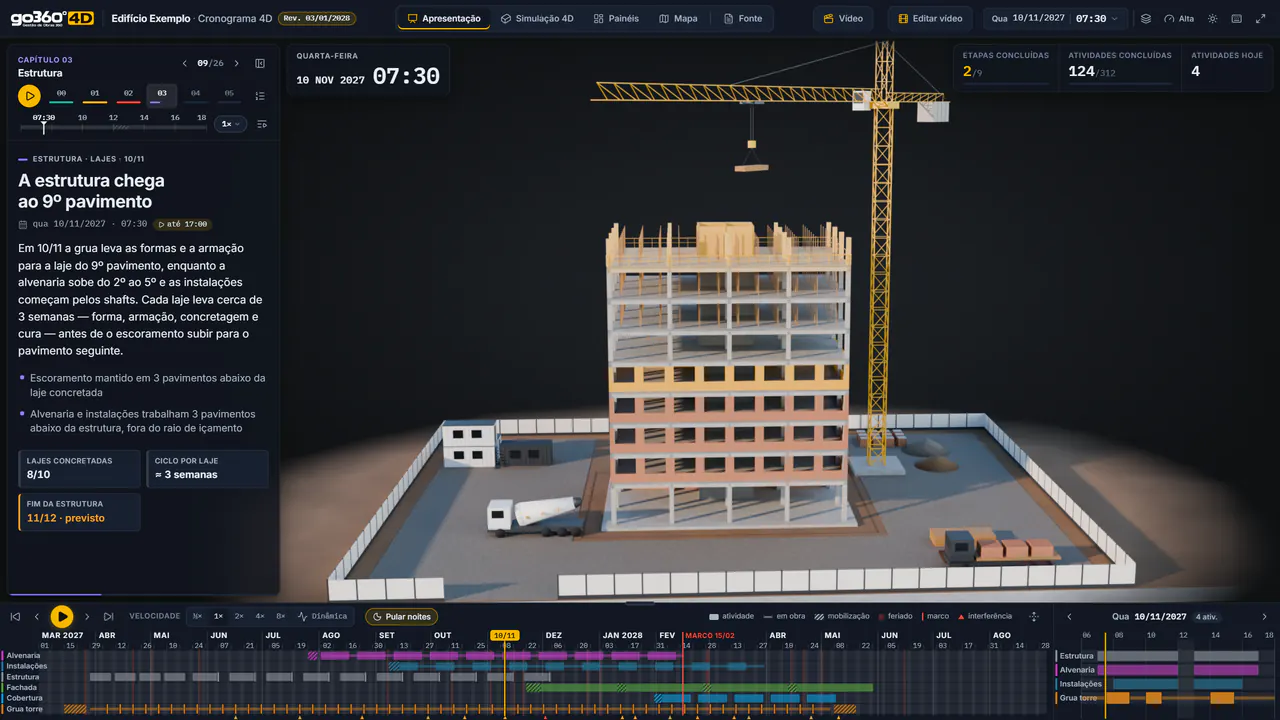This screenshot has height=720, width=1280.
Task: Set playback speed to 4×
Action: coord(260,617)
